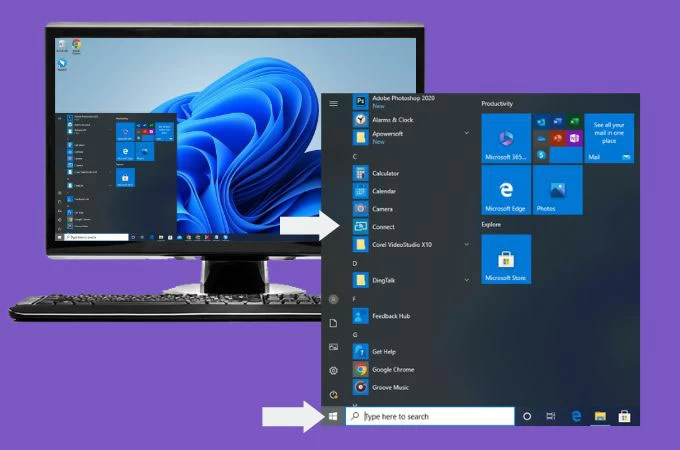Open OneNote mini icon in Office tile group

coord(574,138)
